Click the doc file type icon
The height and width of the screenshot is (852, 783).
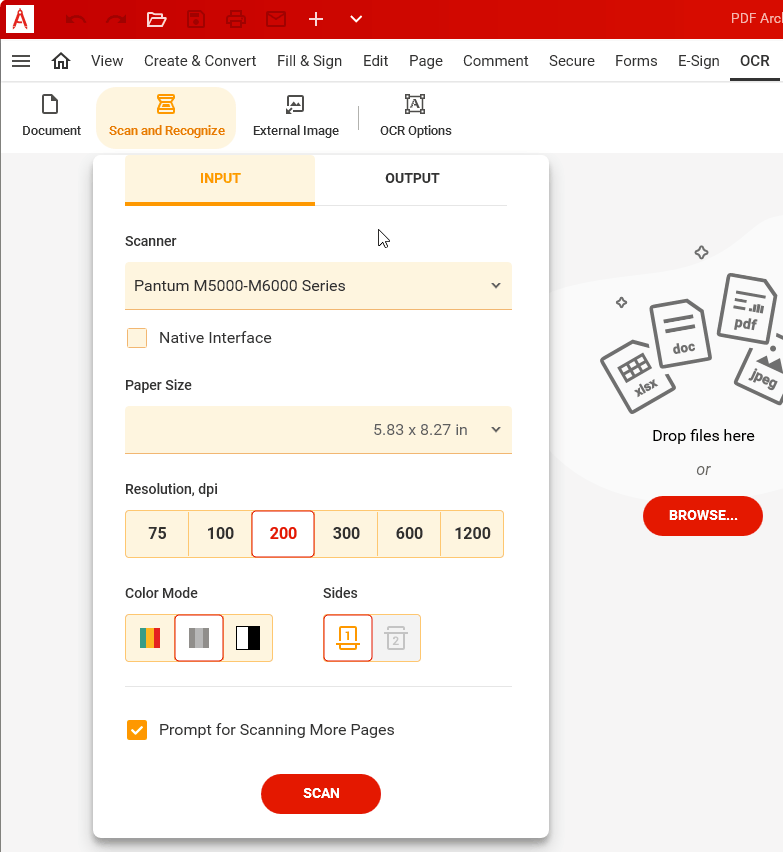pos(681,333)
